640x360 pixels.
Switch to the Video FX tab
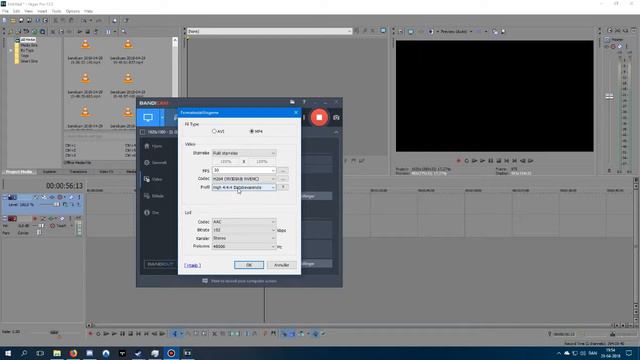tap(107, 172)
